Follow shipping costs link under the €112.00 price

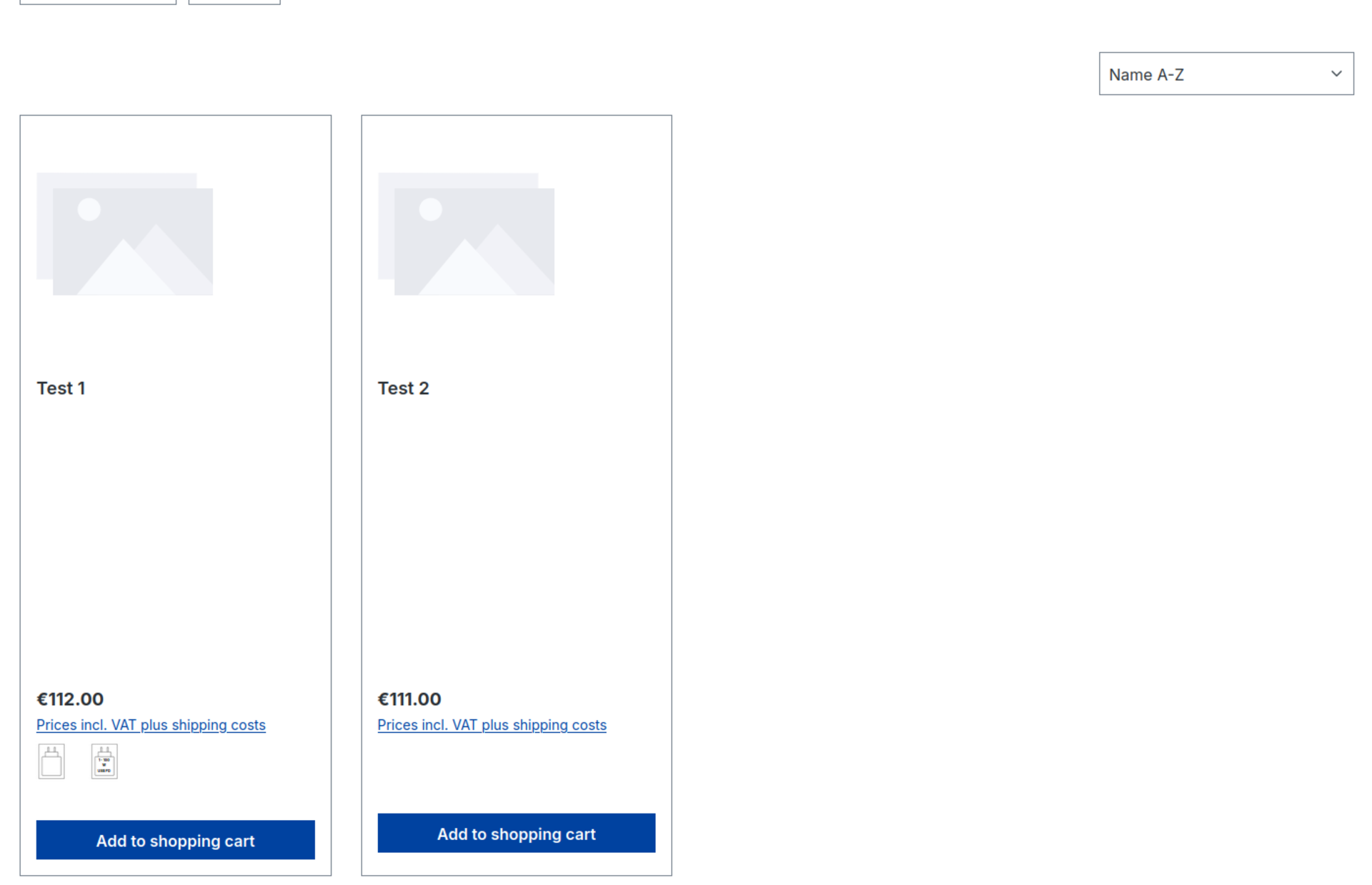[151, 725]
